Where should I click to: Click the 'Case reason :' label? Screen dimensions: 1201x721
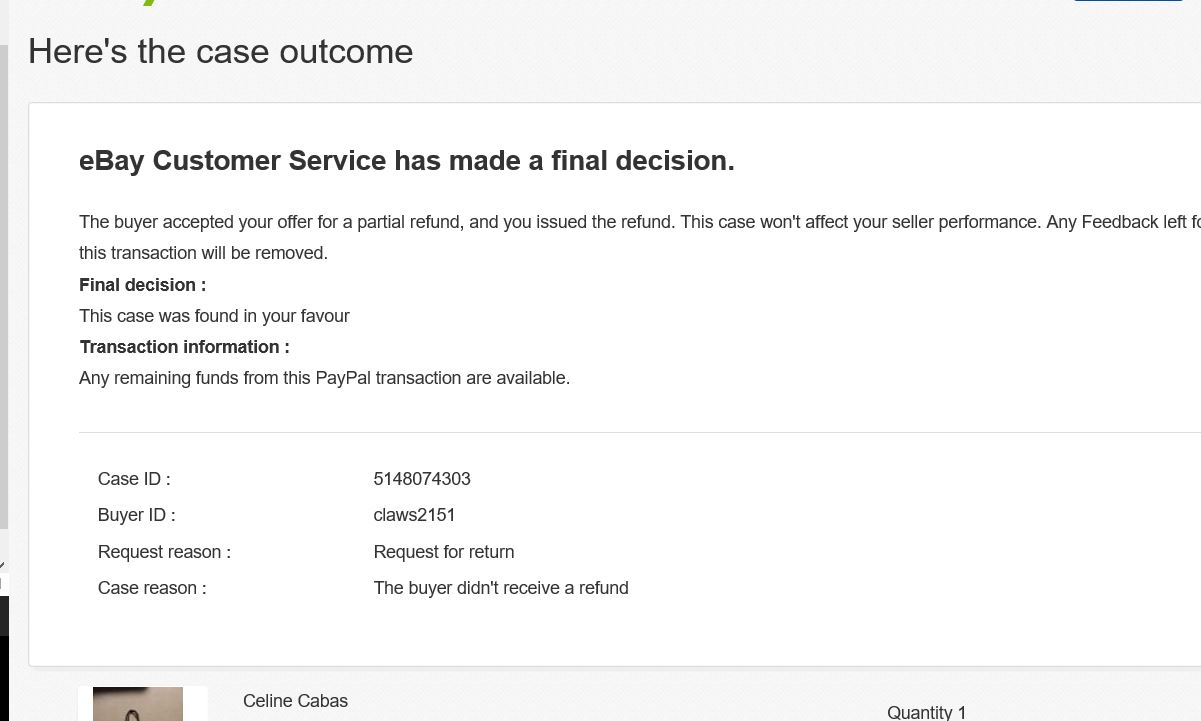151,588
